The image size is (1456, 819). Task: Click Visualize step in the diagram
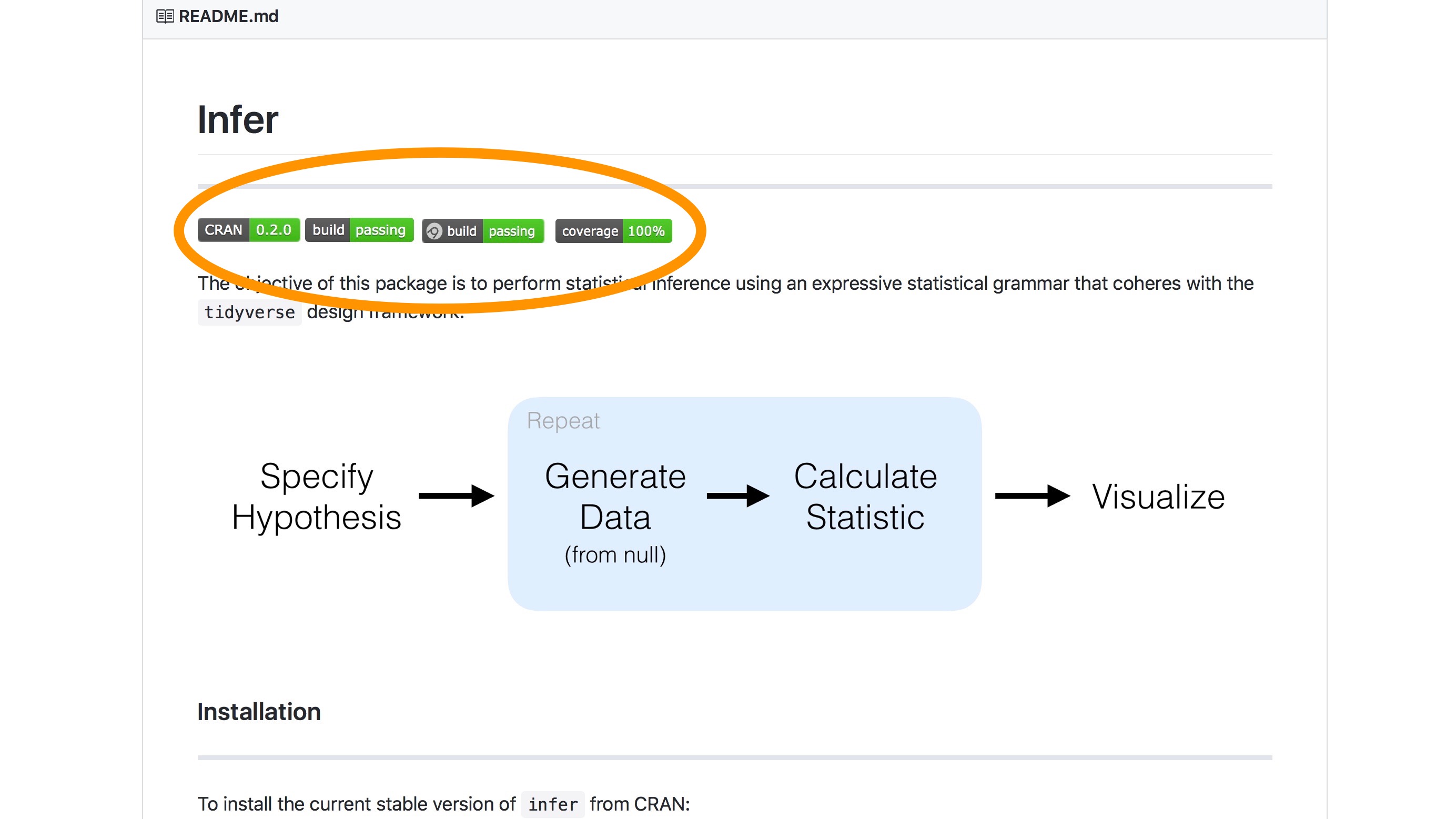(1158, 497)
